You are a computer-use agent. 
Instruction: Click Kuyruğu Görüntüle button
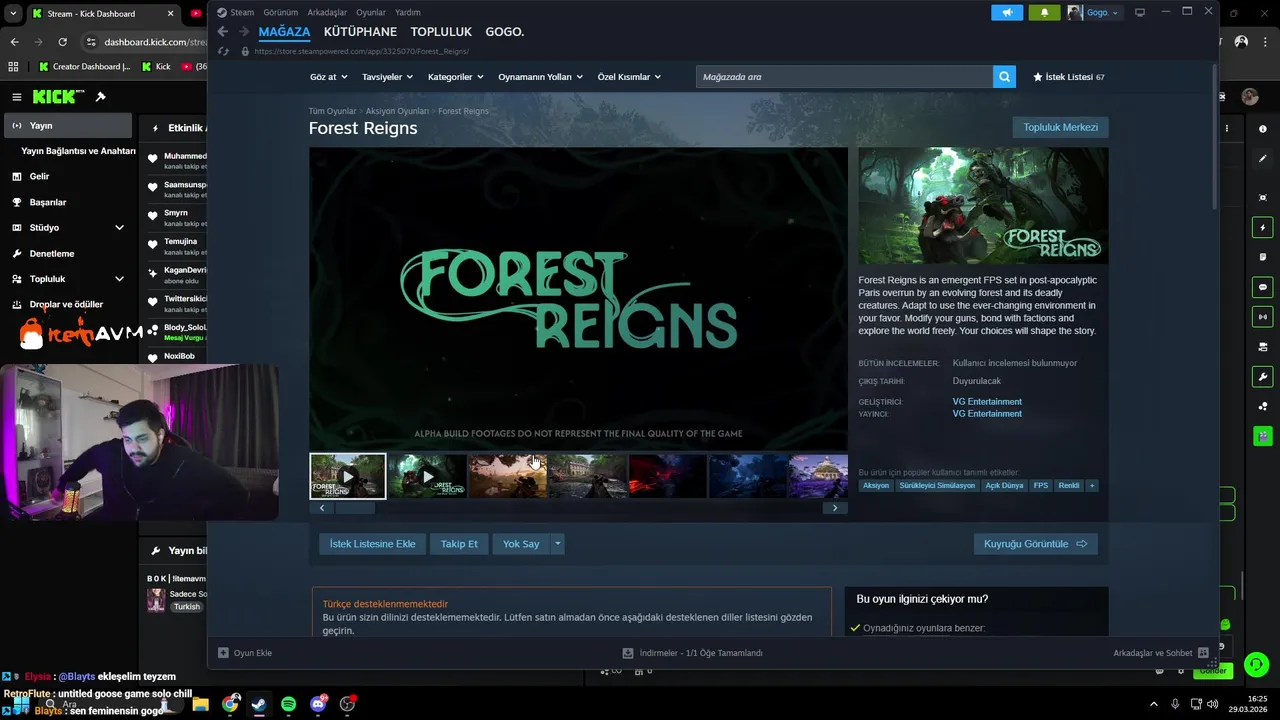click(x=1035, y=544)
